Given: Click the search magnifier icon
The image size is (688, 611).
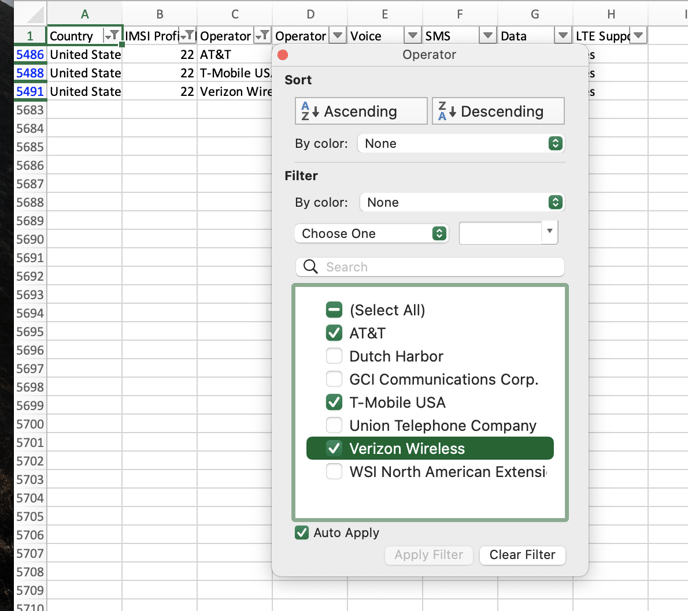Looking at the screenshot, I should coord(310,267).
